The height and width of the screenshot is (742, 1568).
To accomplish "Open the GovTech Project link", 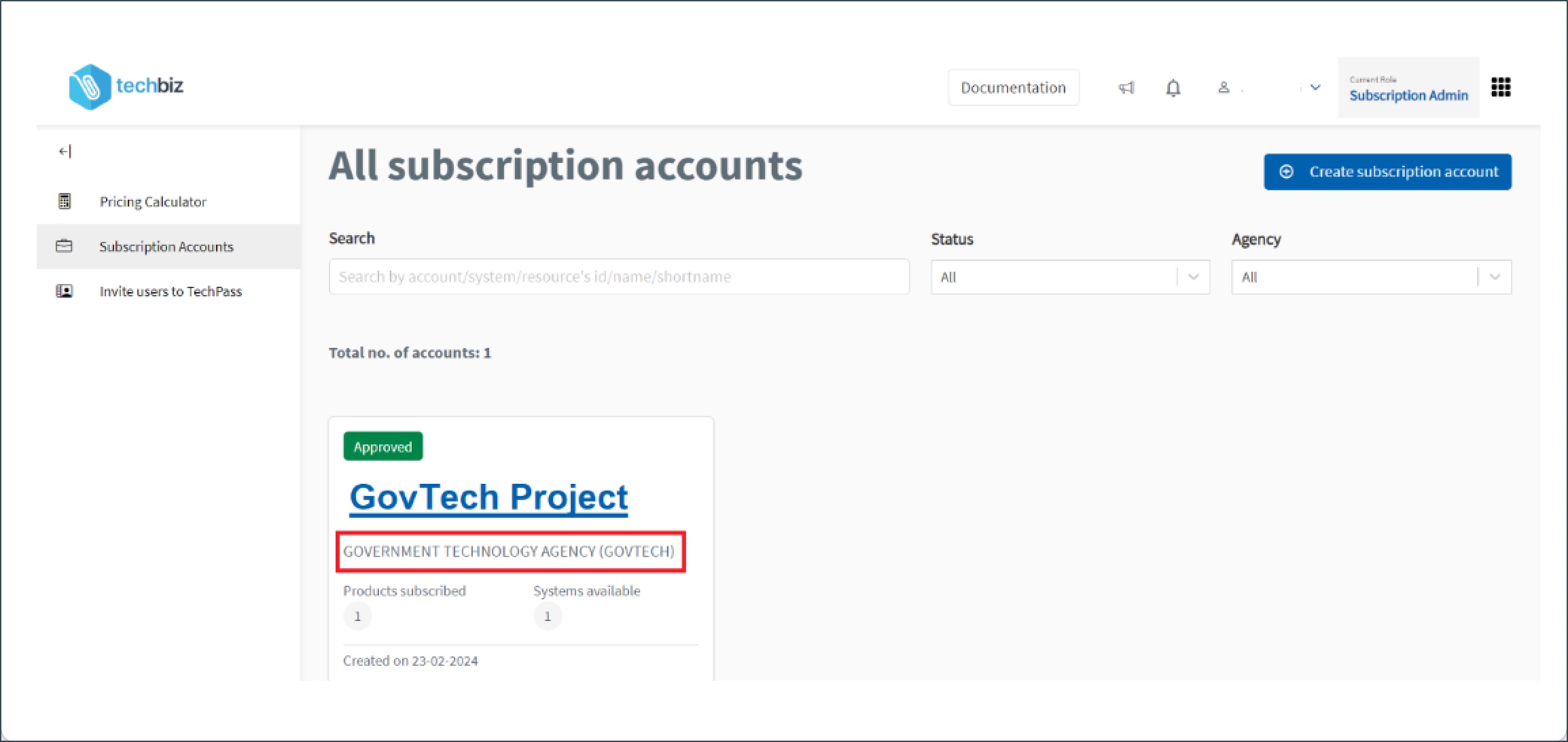I will click(488, 497).
